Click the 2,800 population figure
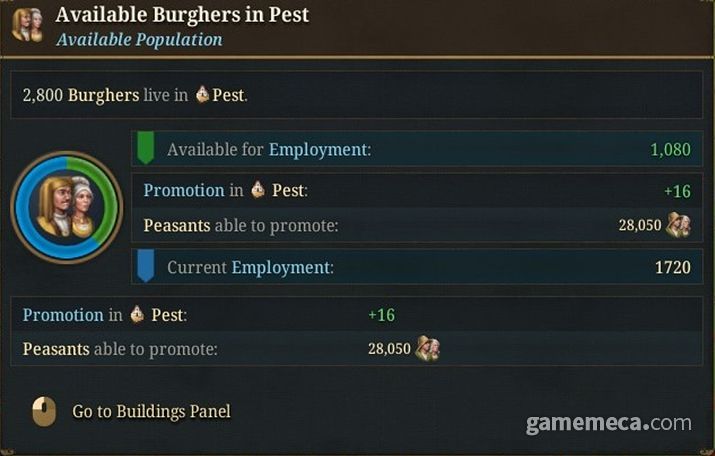 click(x=43, y=96)
